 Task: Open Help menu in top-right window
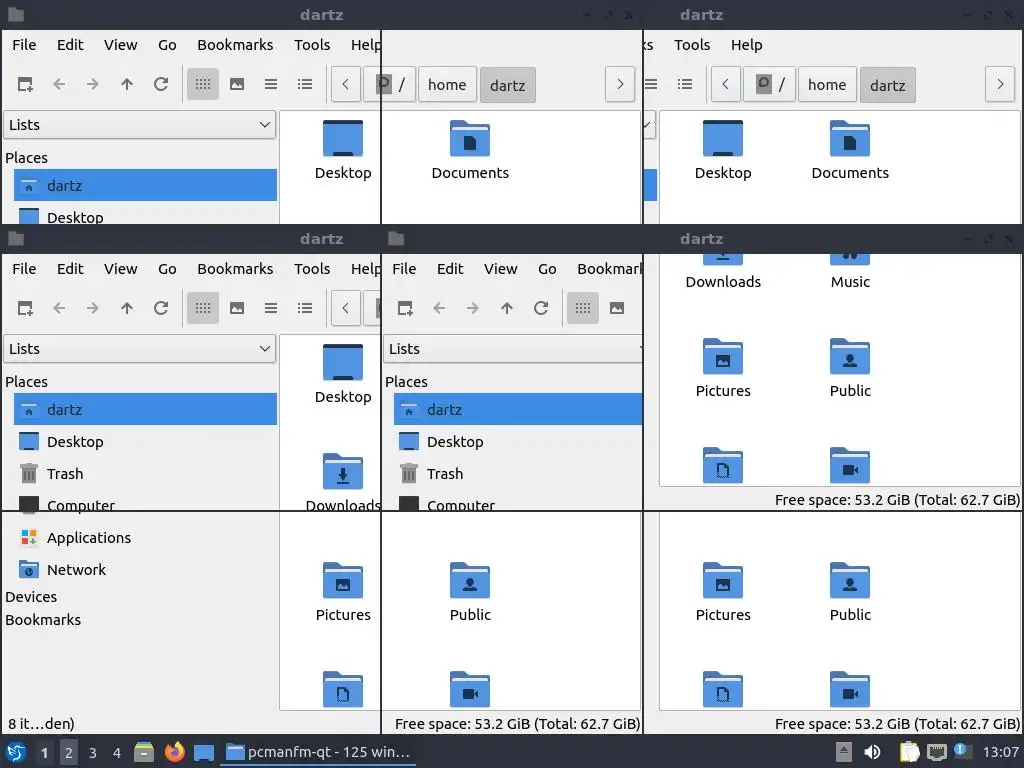746,45
